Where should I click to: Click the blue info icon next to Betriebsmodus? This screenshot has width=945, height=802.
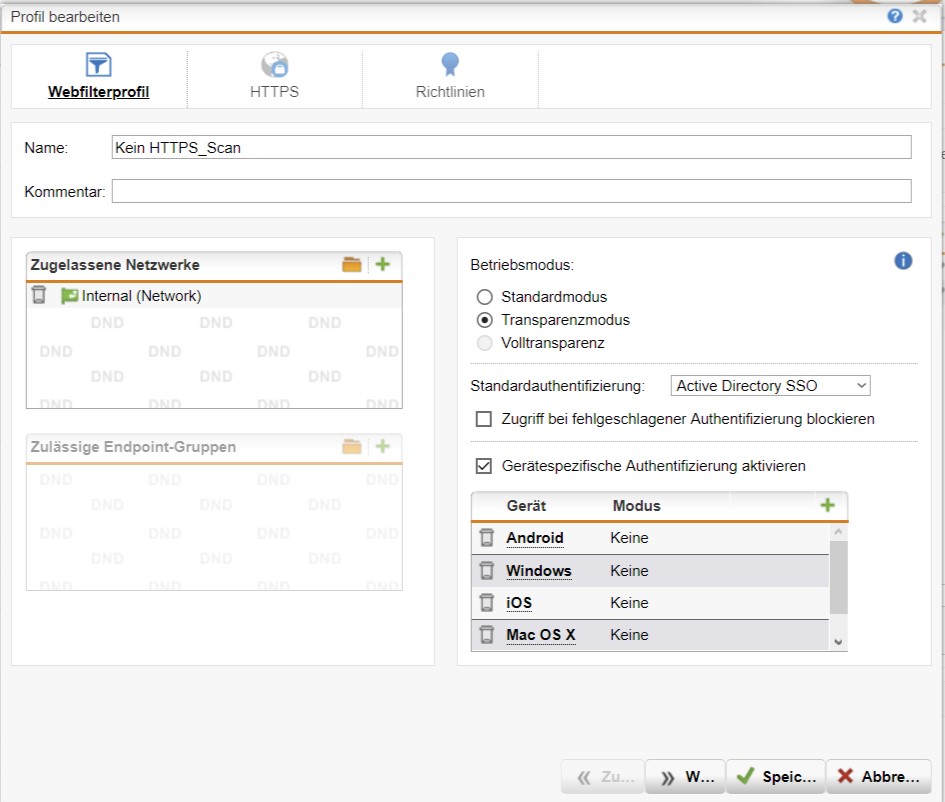[x=903, y=261]
